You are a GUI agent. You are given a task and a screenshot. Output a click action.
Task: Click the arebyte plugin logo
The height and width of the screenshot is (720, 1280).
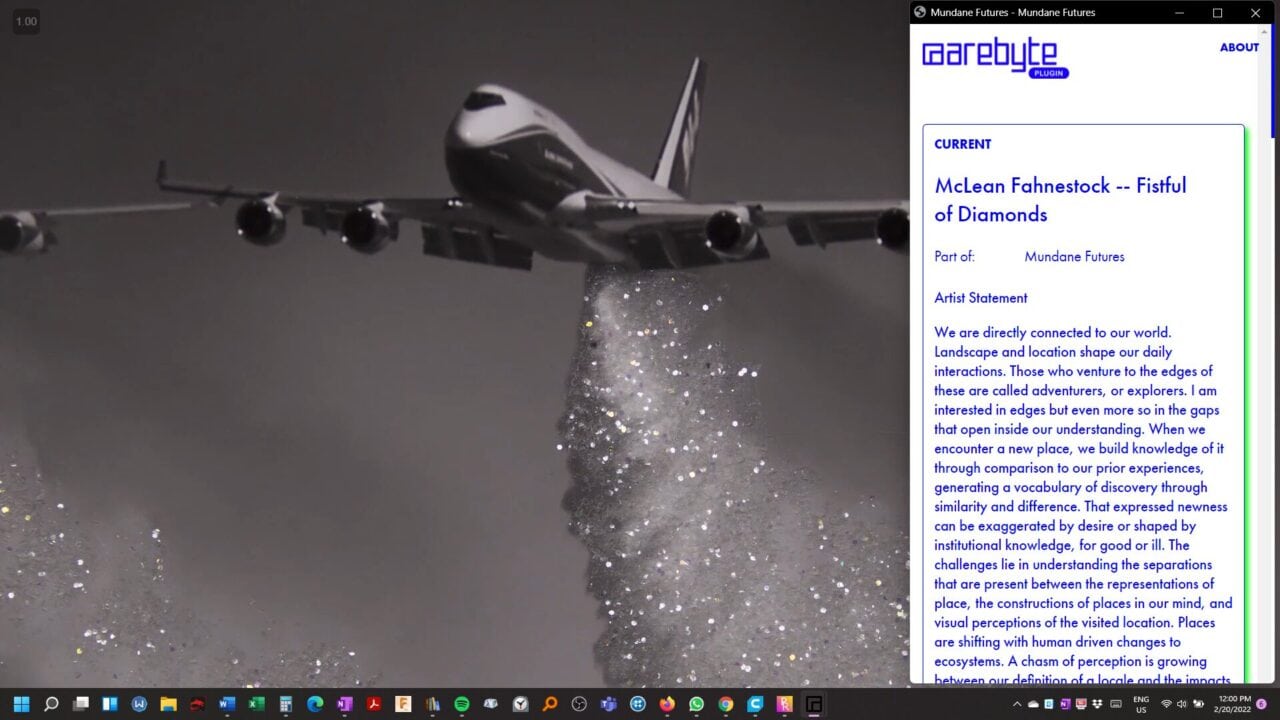click(x=995, y=57)
